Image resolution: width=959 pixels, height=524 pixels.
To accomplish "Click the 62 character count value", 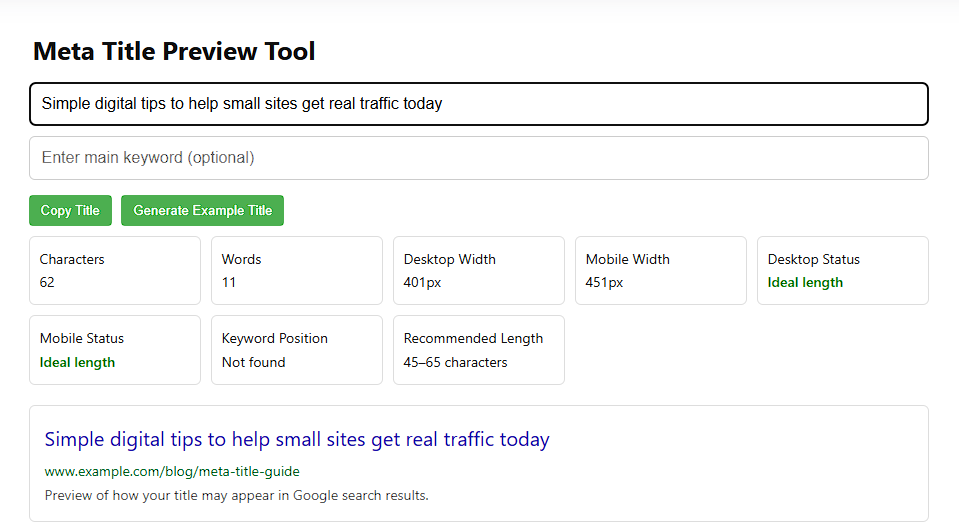I will point(47,282).
